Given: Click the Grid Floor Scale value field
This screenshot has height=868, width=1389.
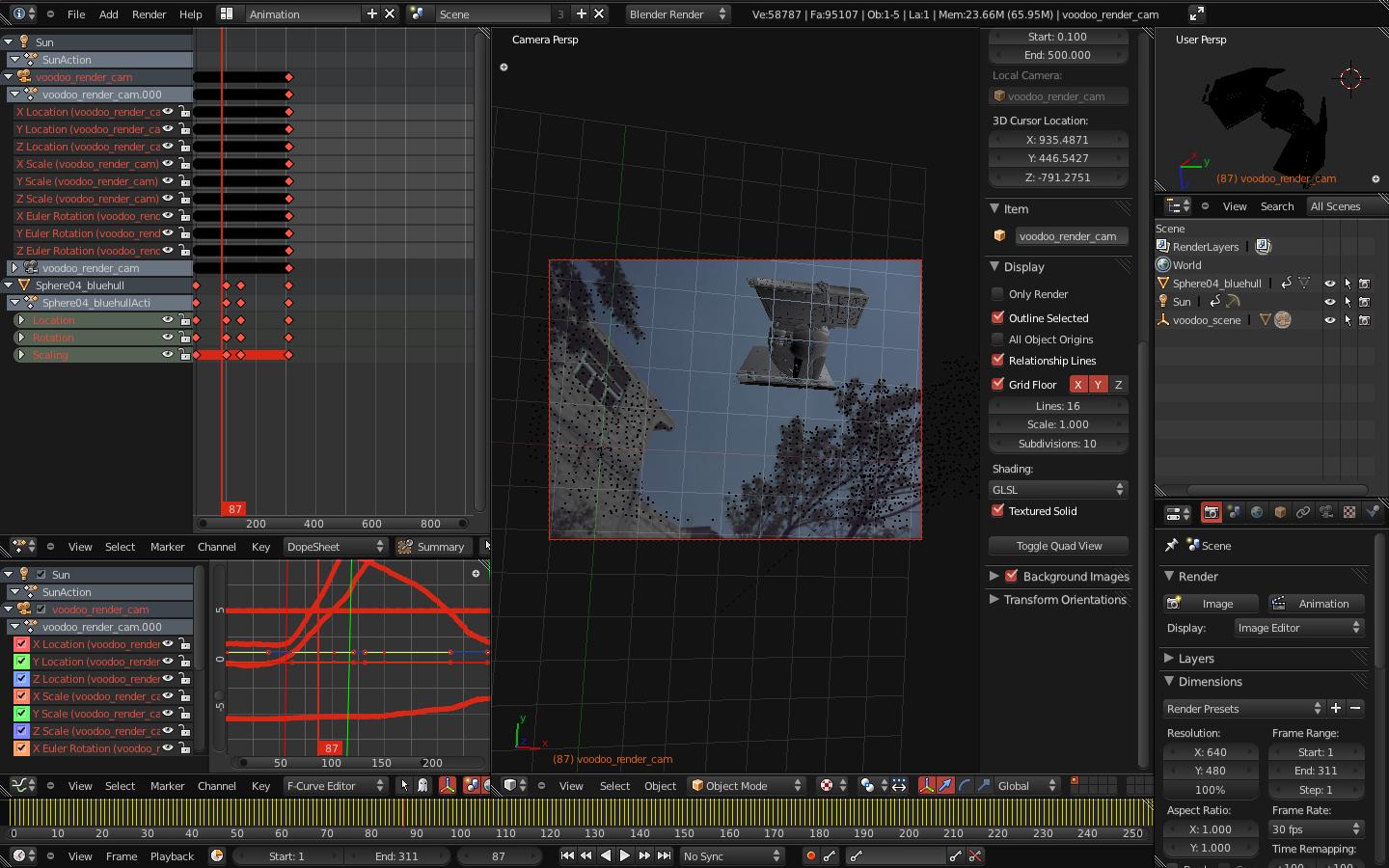Looking at the screenshot, I should pyautogui.click(x=1058, y=424).
